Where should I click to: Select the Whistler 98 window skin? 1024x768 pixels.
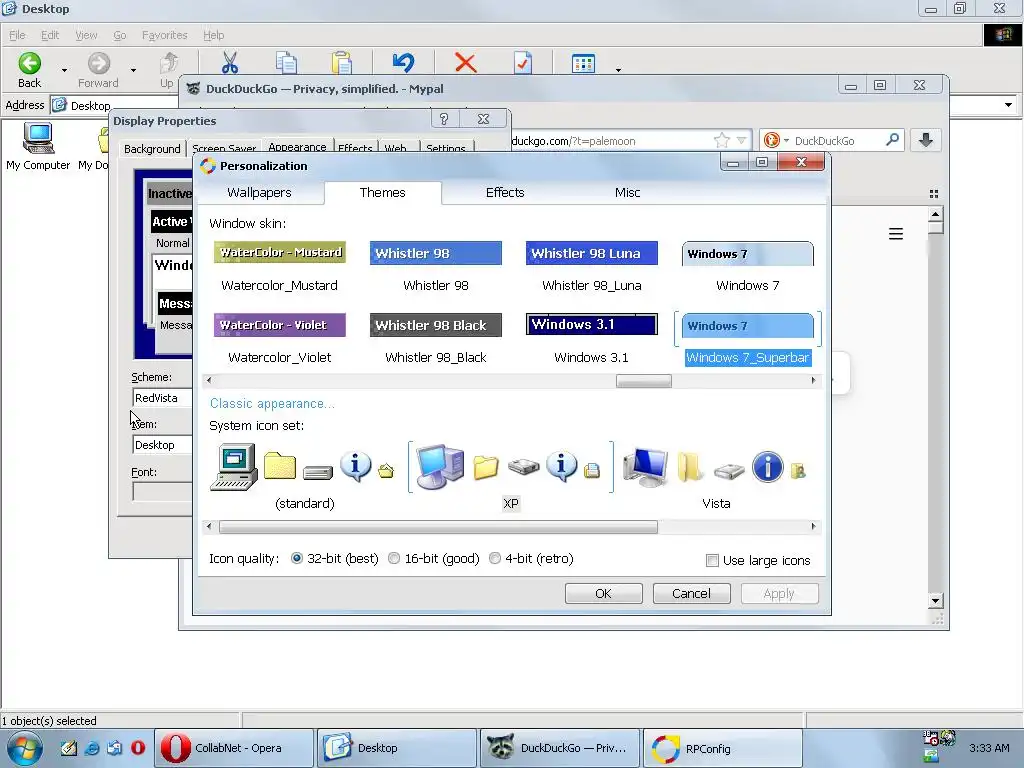(x=436, y=267)
